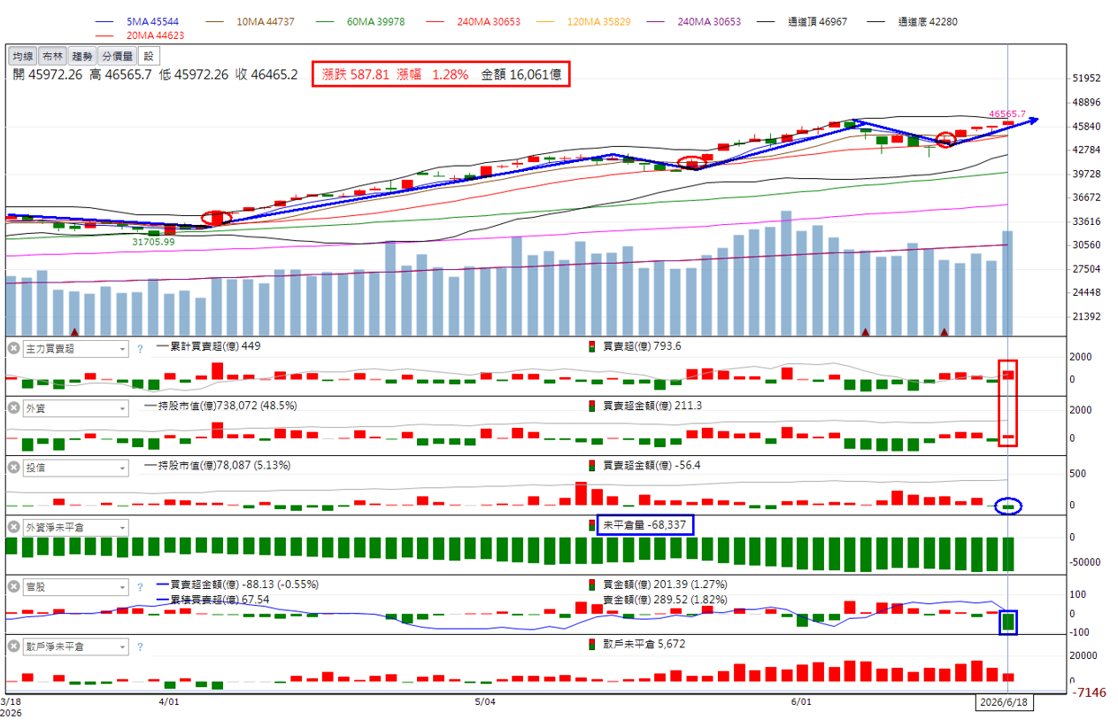Switch to the 均線 tab
The height and width of the screenshot is (720, 1118).
pyautogui.click(x=23, y=56)
